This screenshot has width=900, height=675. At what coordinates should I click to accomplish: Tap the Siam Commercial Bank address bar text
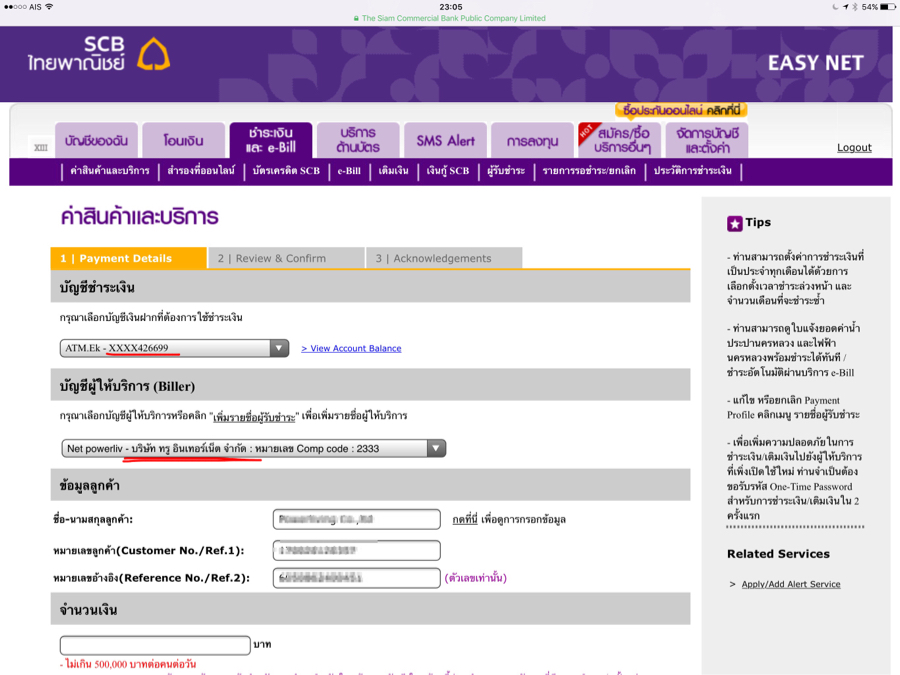coord(453,18)
